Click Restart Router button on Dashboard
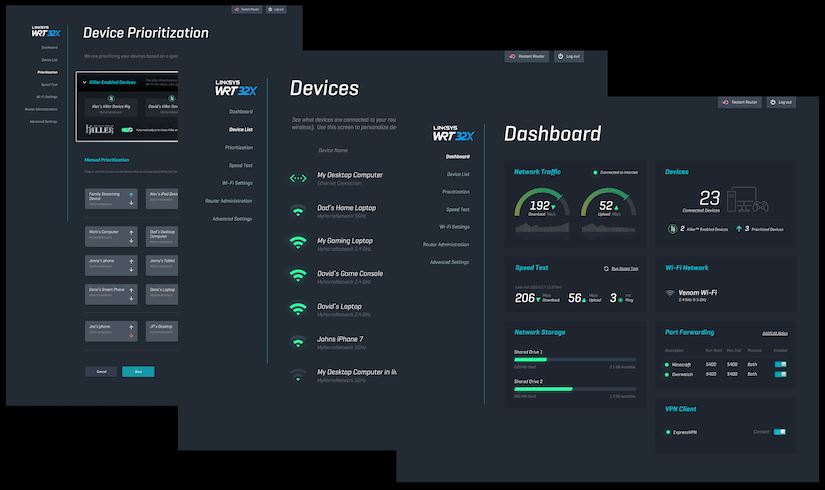 click(739, 102)
